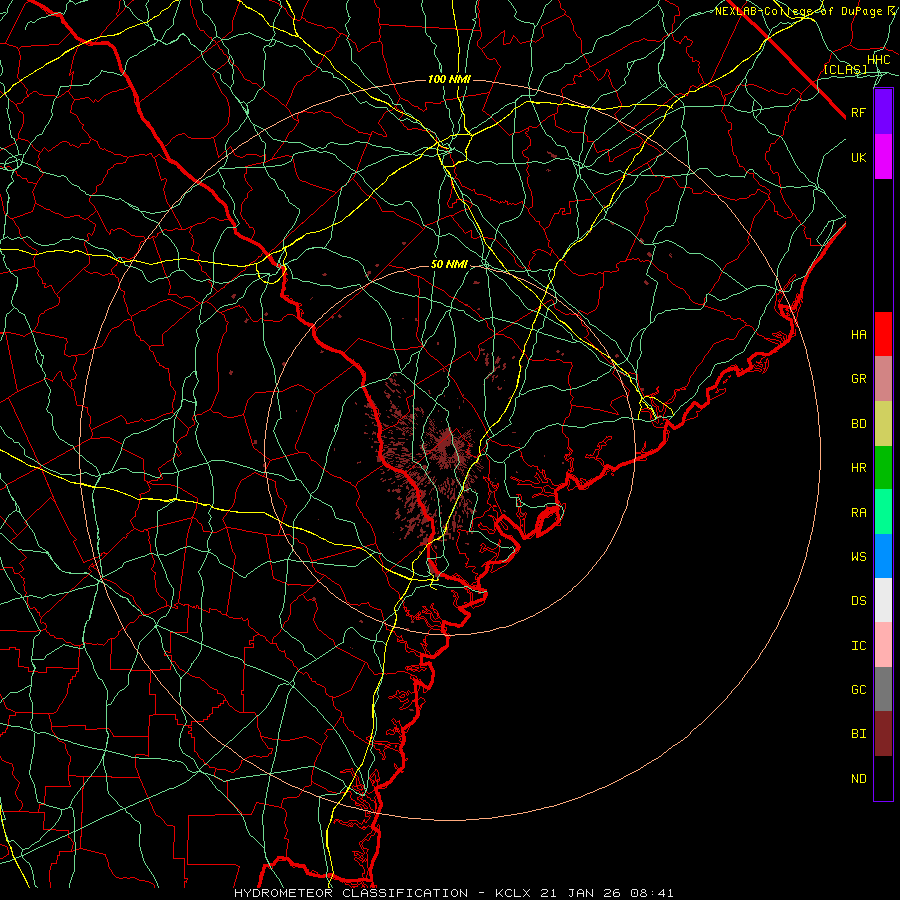Image resolution: width=900 pixels, height=900 pixels.
Task: Click the BI brown legend swatch
Action: click(x=883, y=734)
